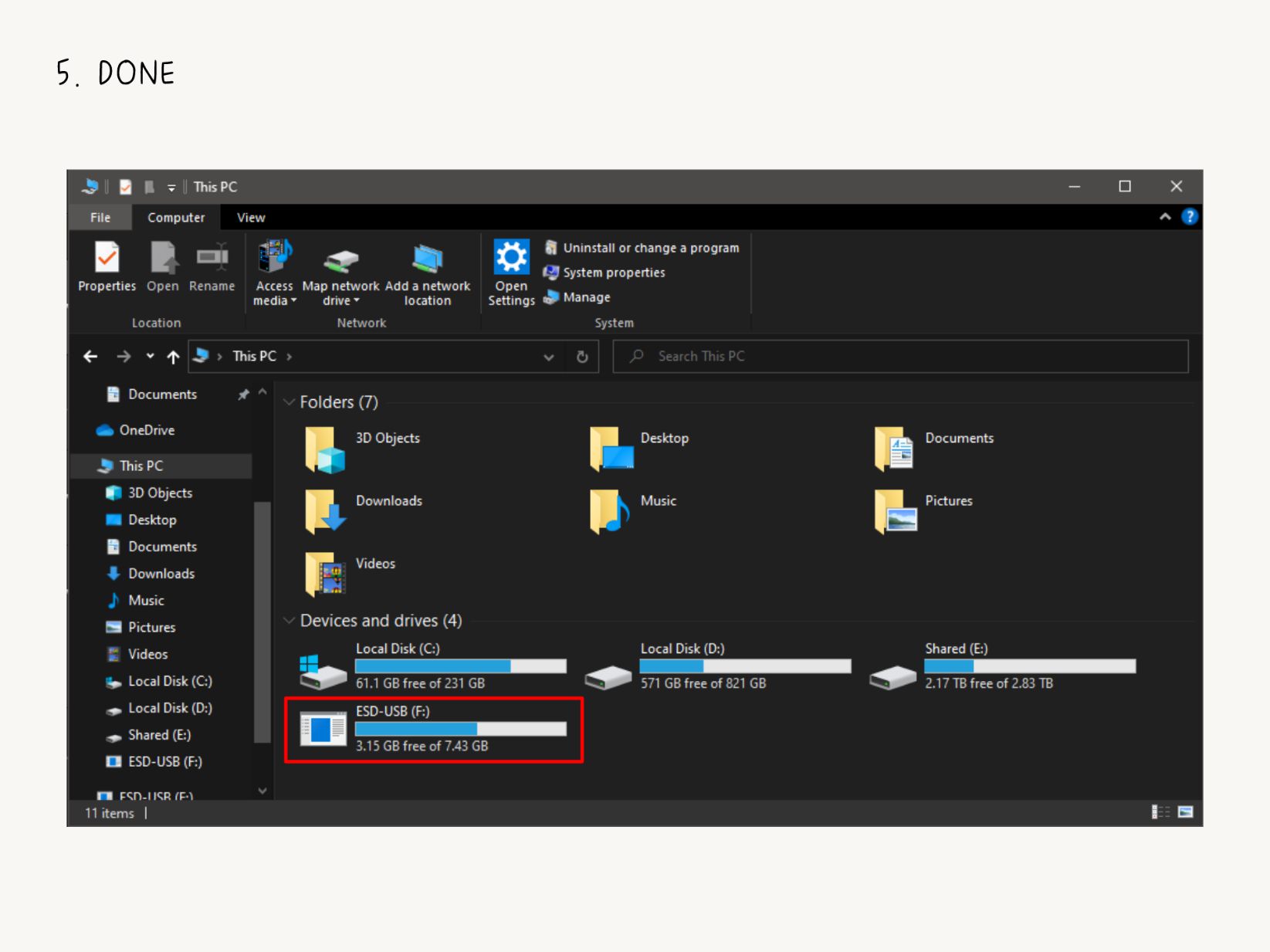Screen dimensions: 1270x952
Task: Select the 3D Objects folder icon
Action: point(325,449)
